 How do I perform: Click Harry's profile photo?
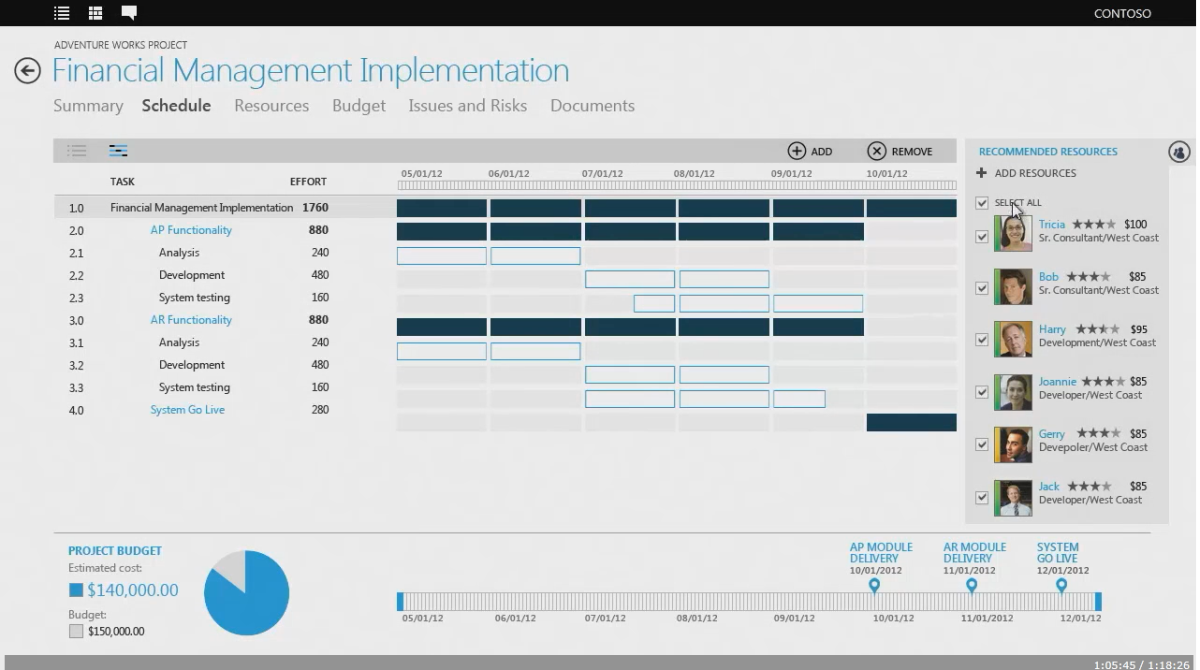1013,339
